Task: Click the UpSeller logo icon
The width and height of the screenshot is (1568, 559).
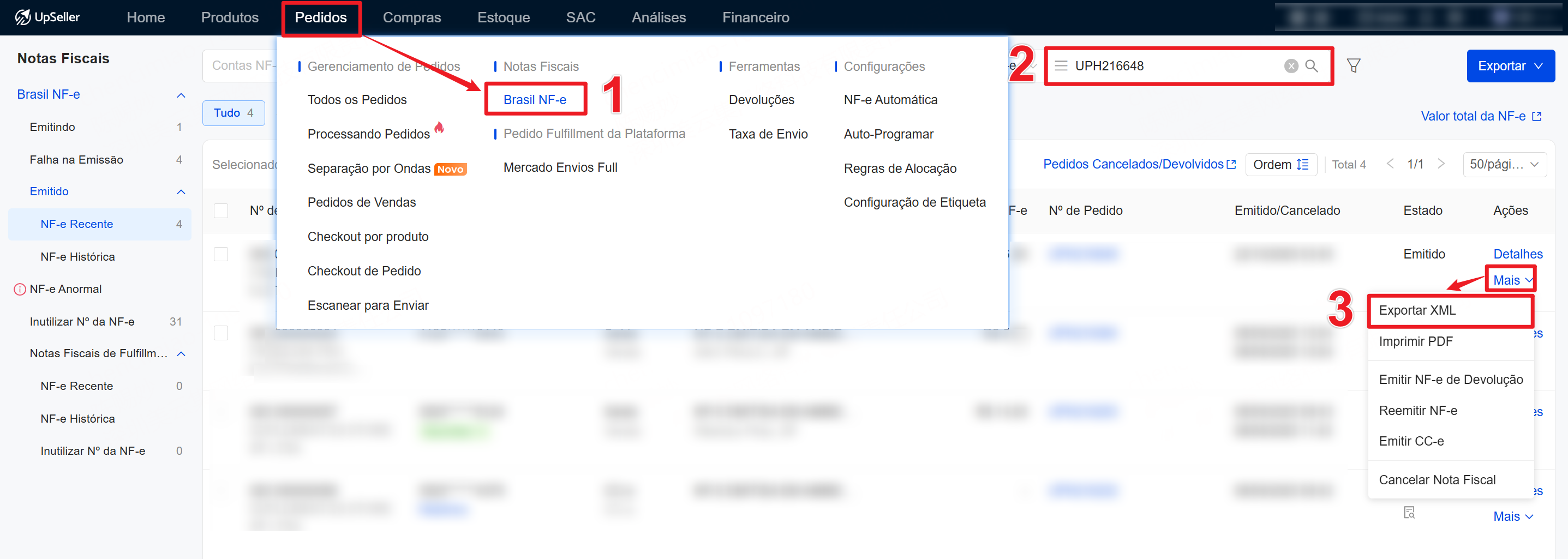Action: 22,17
